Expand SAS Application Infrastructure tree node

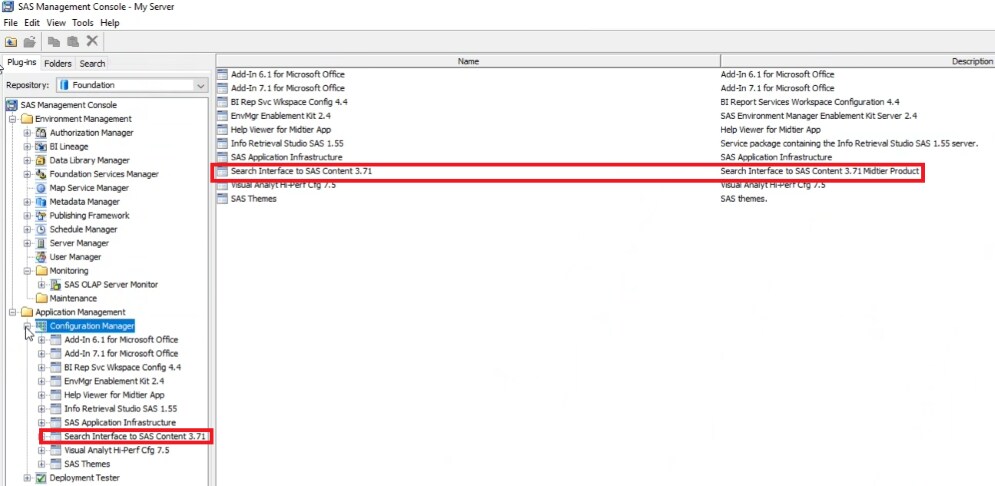tap(41, 423)
